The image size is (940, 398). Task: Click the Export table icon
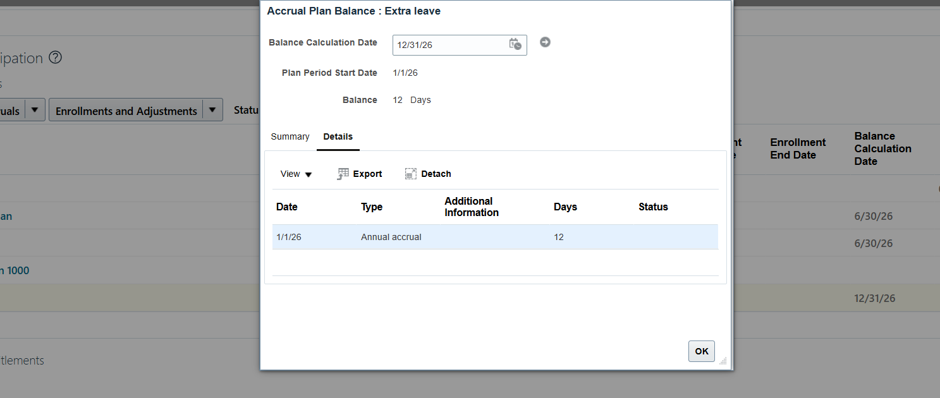[x=343, y=174]
